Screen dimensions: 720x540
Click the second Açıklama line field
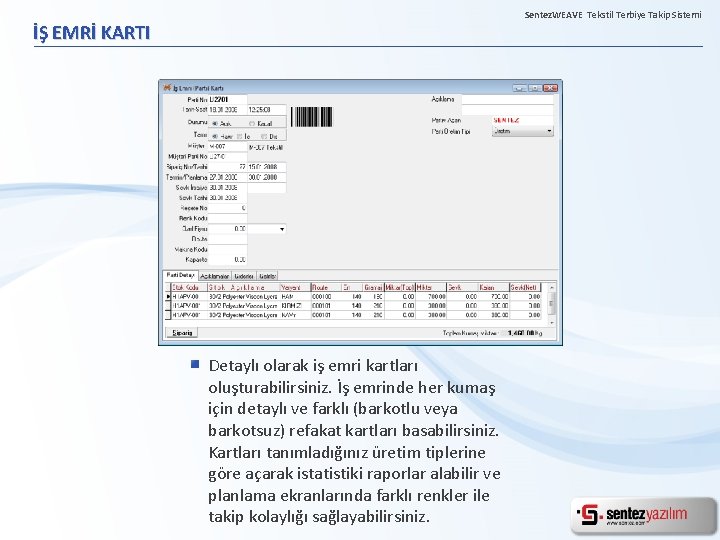coord(507,110)
